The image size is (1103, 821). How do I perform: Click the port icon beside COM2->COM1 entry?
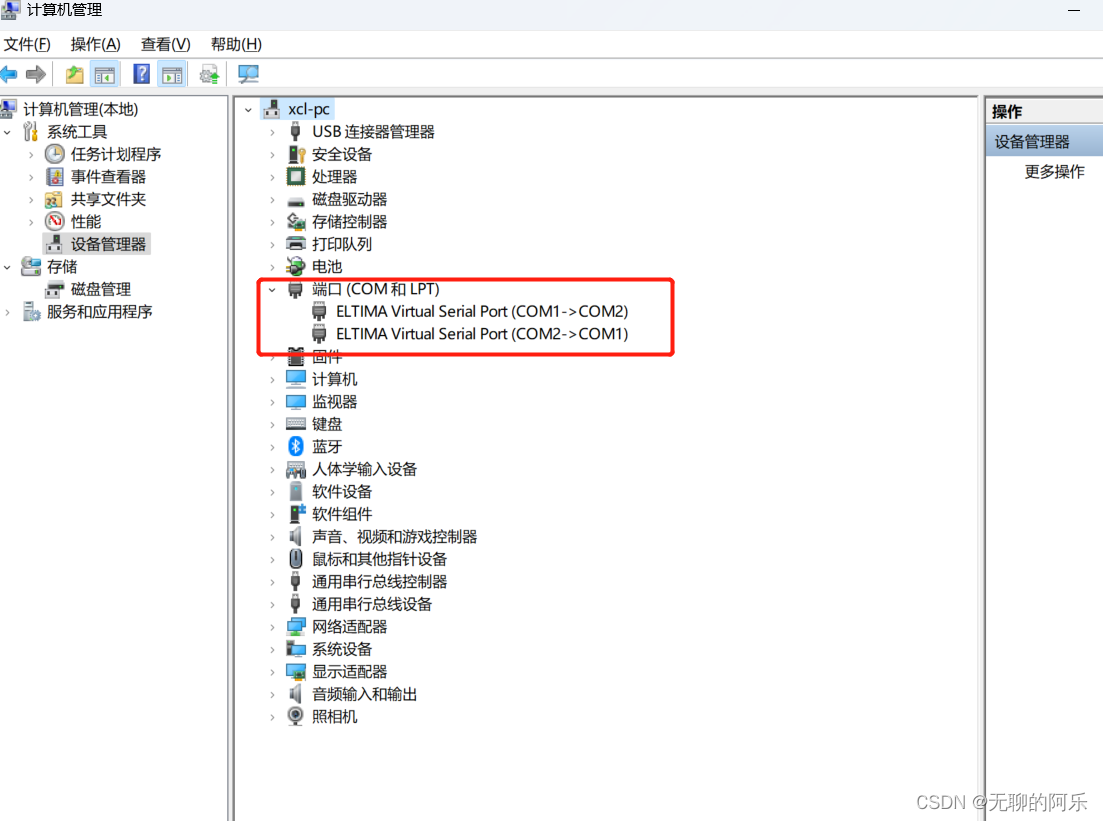[x=319, y=333]
